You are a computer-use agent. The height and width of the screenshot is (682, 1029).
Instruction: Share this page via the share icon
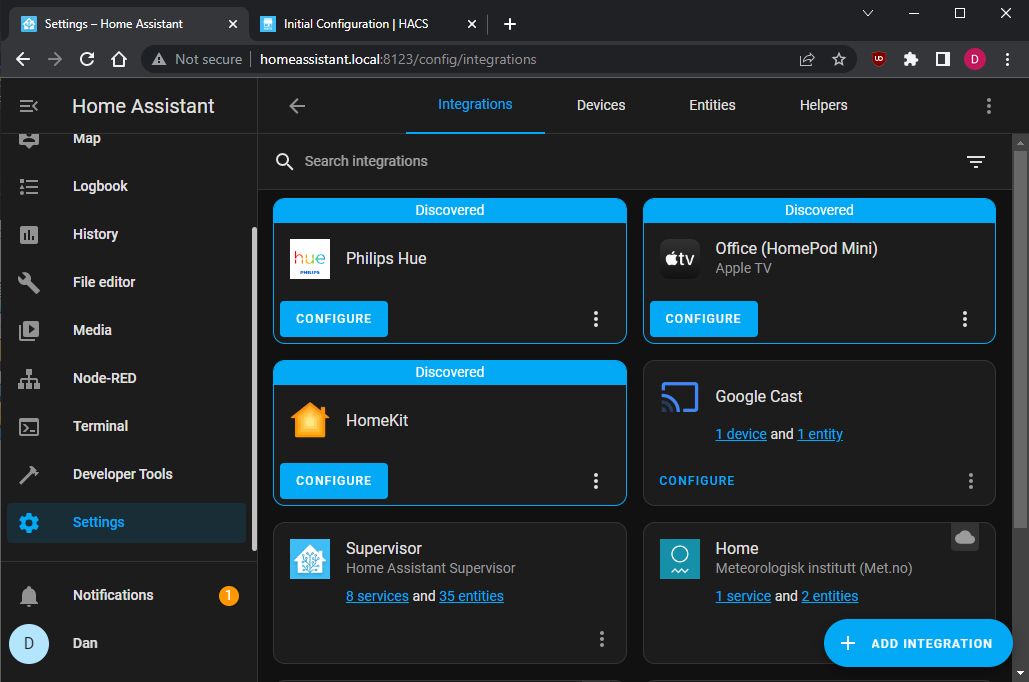point(807,60)
